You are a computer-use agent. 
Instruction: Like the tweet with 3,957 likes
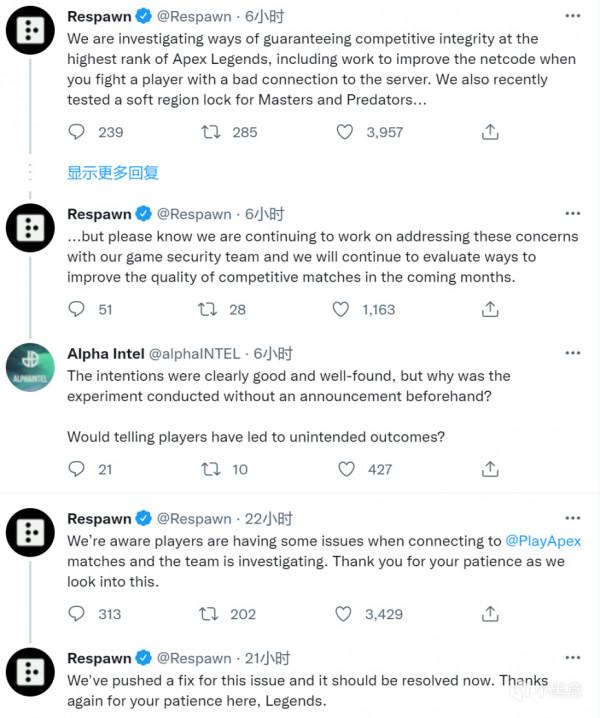[x=344, y=132]
